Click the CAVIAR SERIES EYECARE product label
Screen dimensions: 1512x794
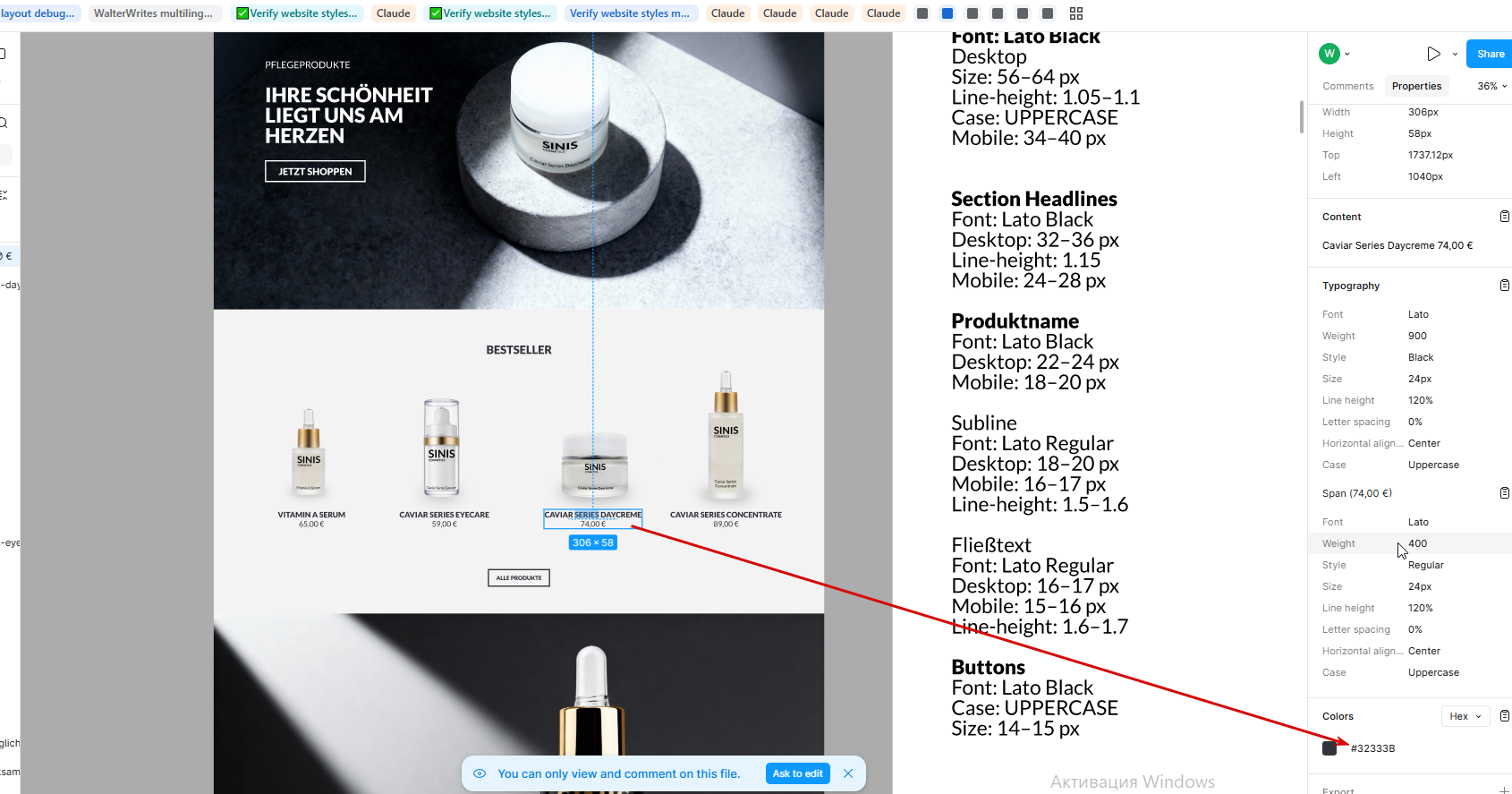(444, 515)
